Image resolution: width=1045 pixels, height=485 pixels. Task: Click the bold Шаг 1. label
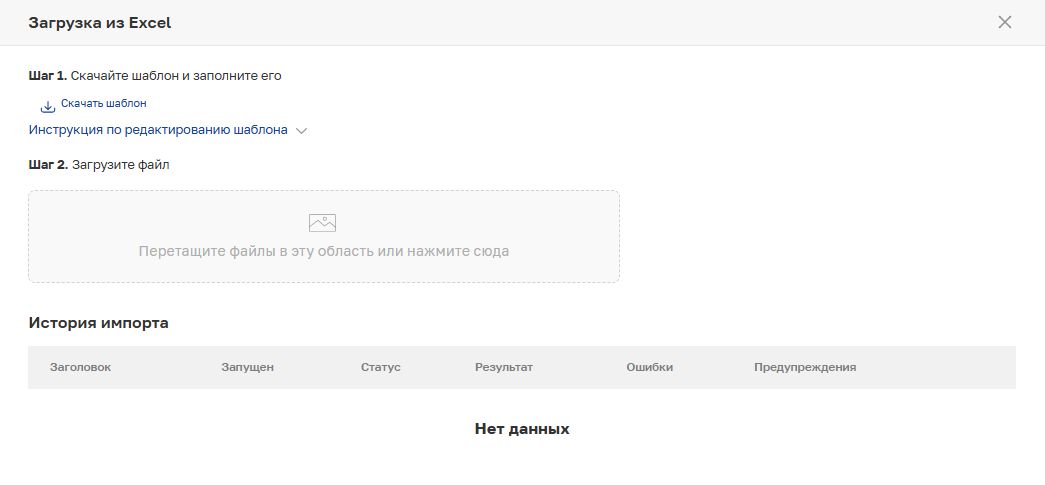pos(48,75)
